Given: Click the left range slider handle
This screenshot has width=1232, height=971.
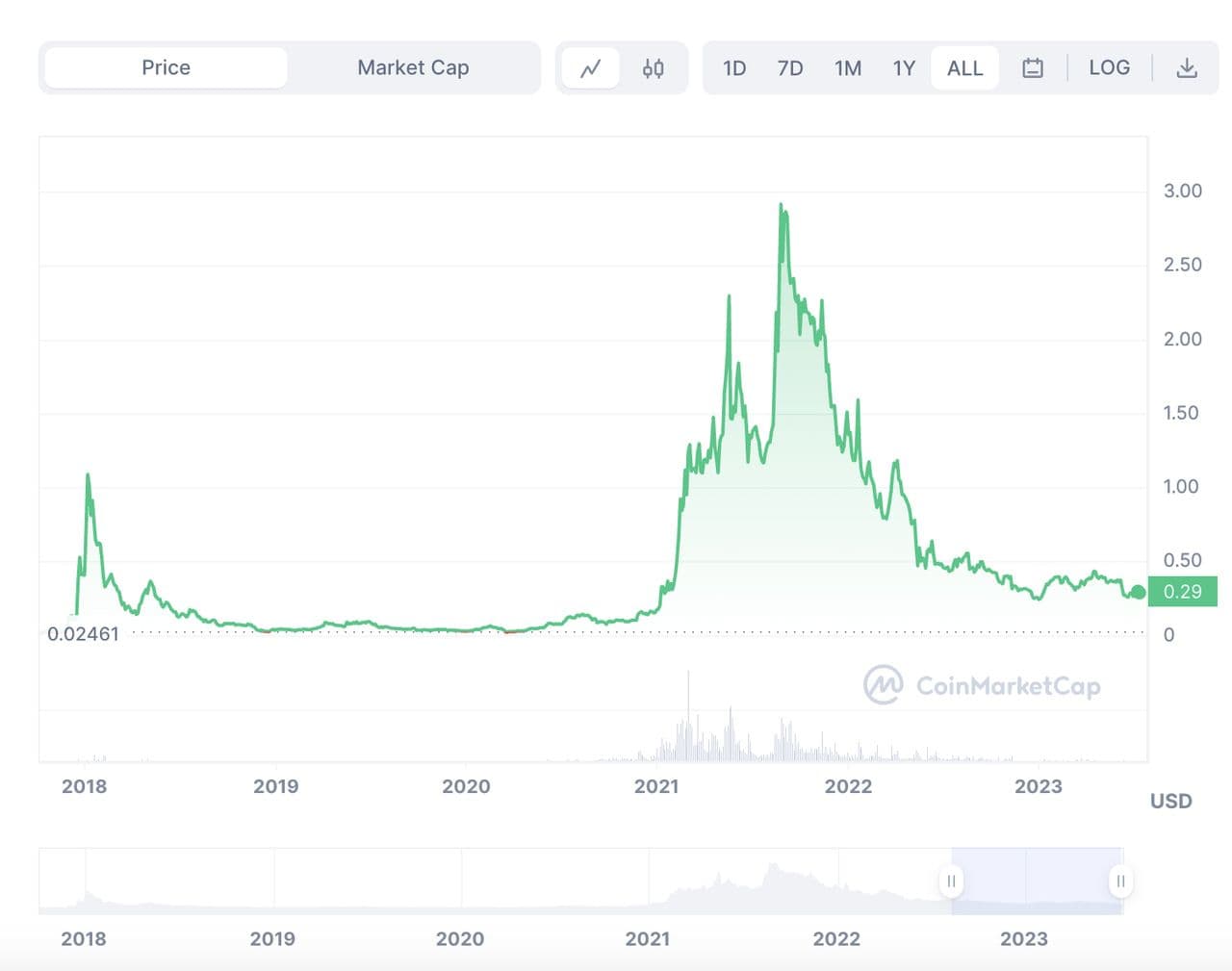Looking at the screenshot, I should [951, 881].
